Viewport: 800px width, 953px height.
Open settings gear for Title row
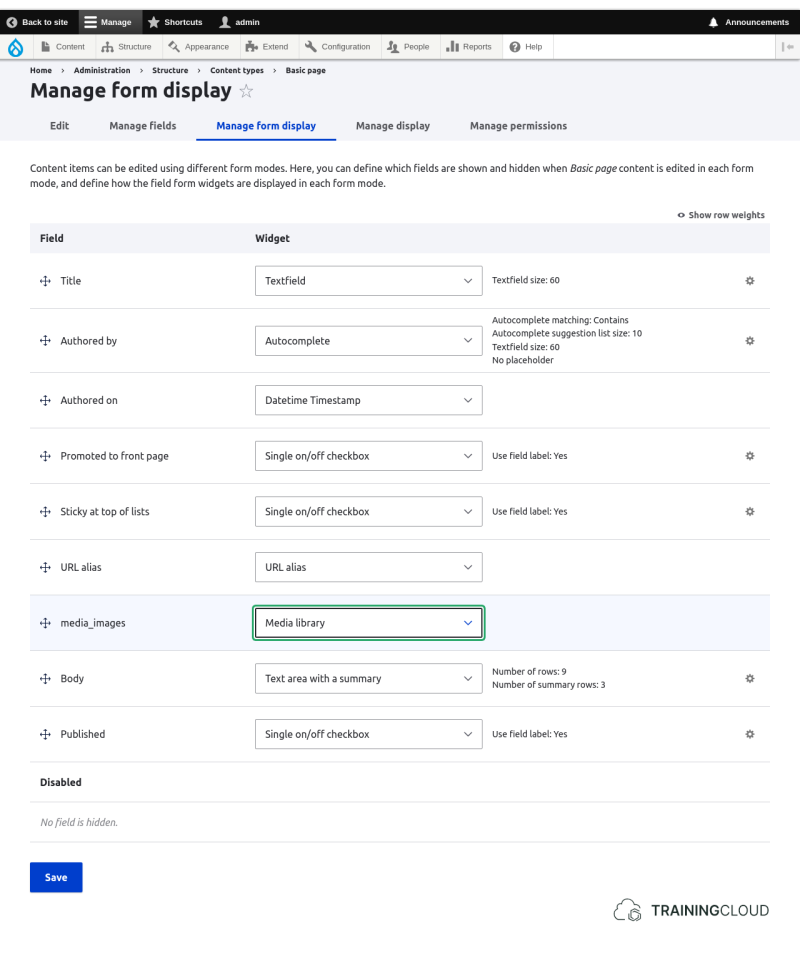pyautogui.click(x=750, y=281)
